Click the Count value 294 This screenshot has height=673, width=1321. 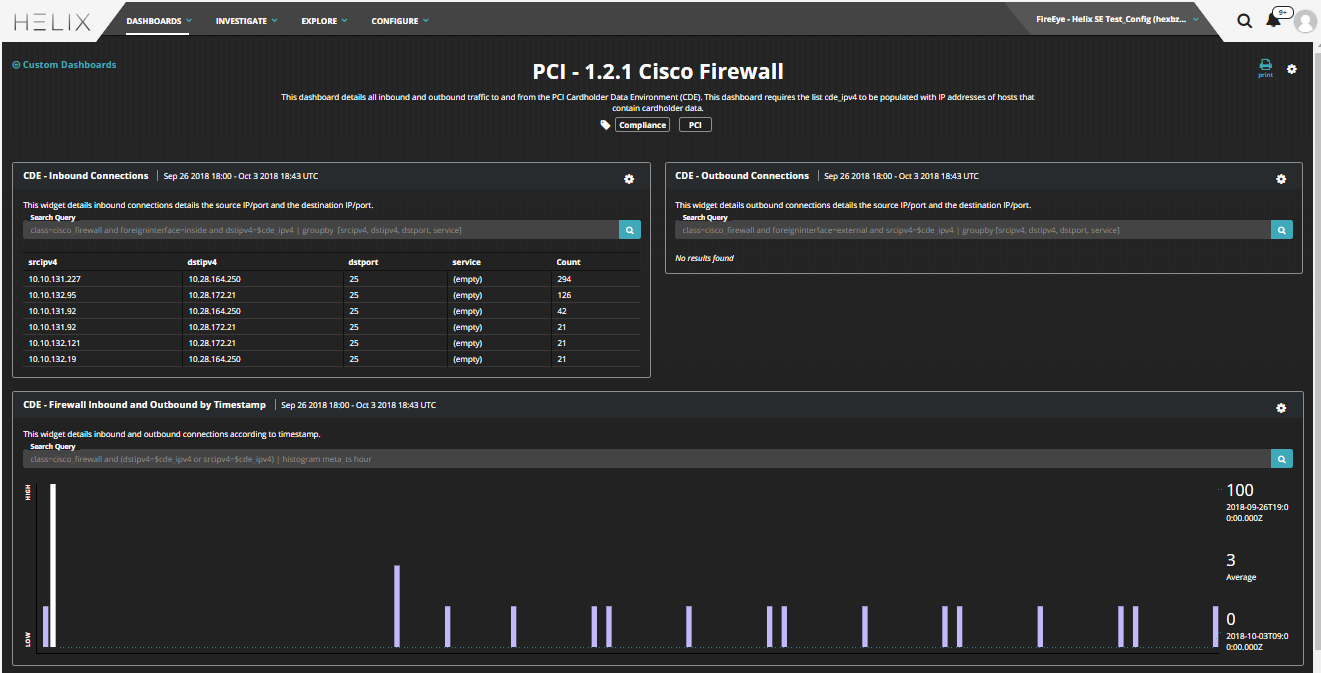564,279
